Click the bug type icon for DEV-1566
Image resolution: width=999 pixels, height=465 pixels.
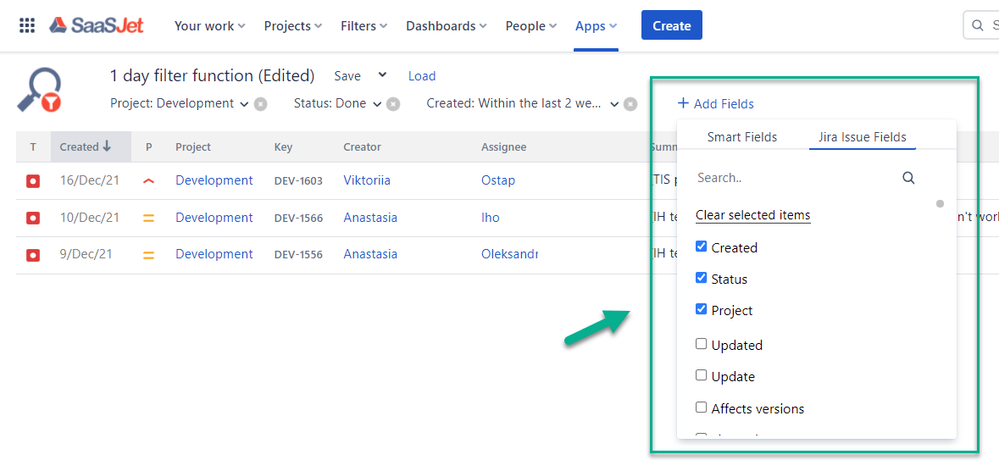click(33, 218)
